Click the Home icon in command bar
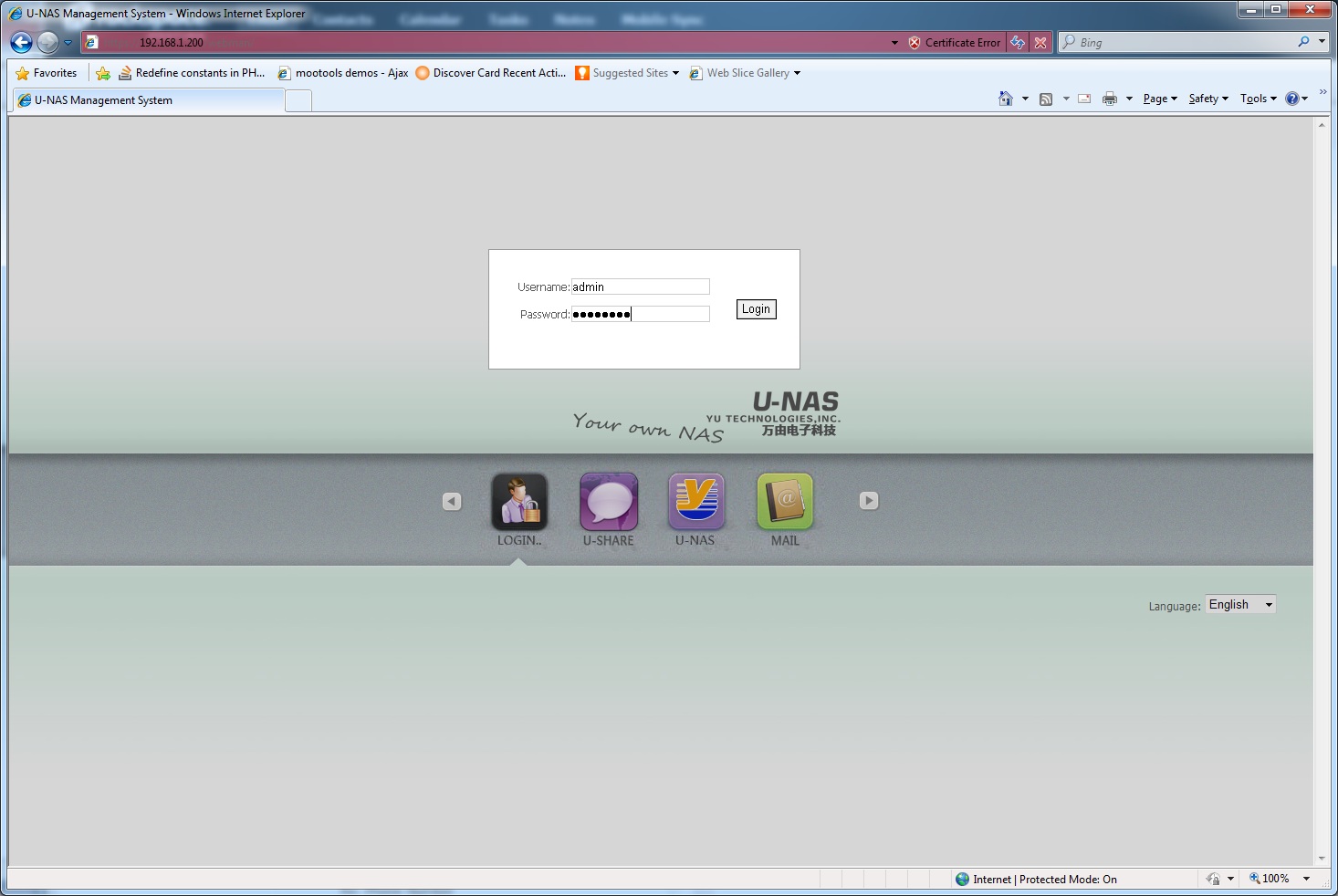The width and height of the screenshot is (1338, 896). click(1006, 99)
